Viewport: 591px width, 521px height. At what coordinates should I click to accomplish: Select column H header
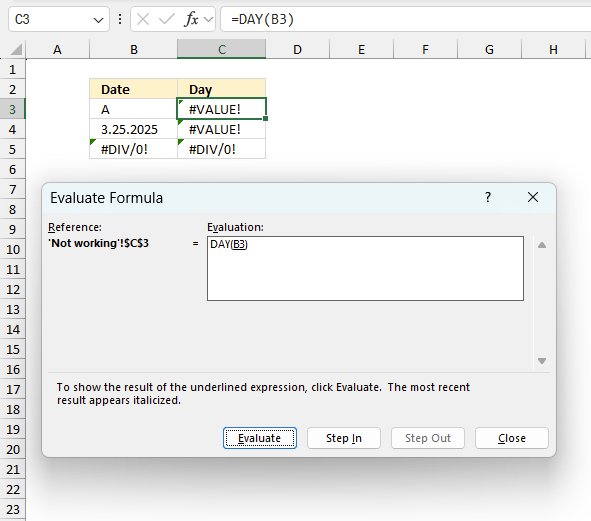coord(553,49)
